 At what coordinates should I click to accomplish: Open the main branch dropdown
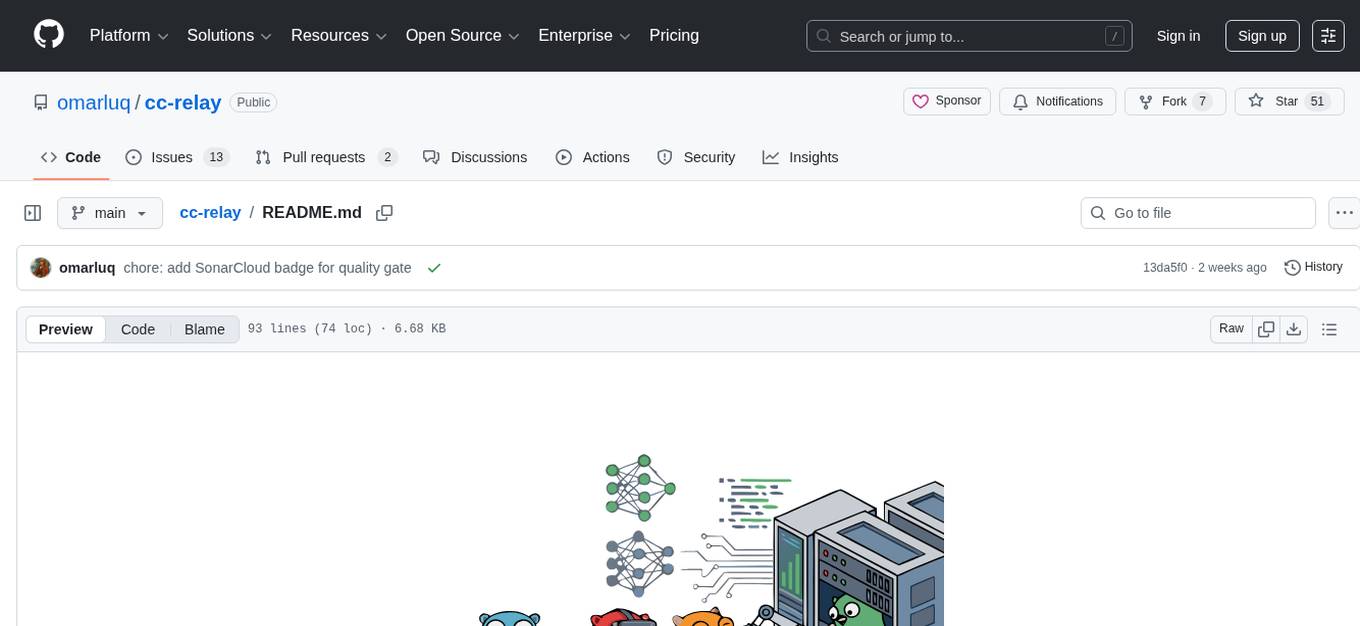[109, 212]
